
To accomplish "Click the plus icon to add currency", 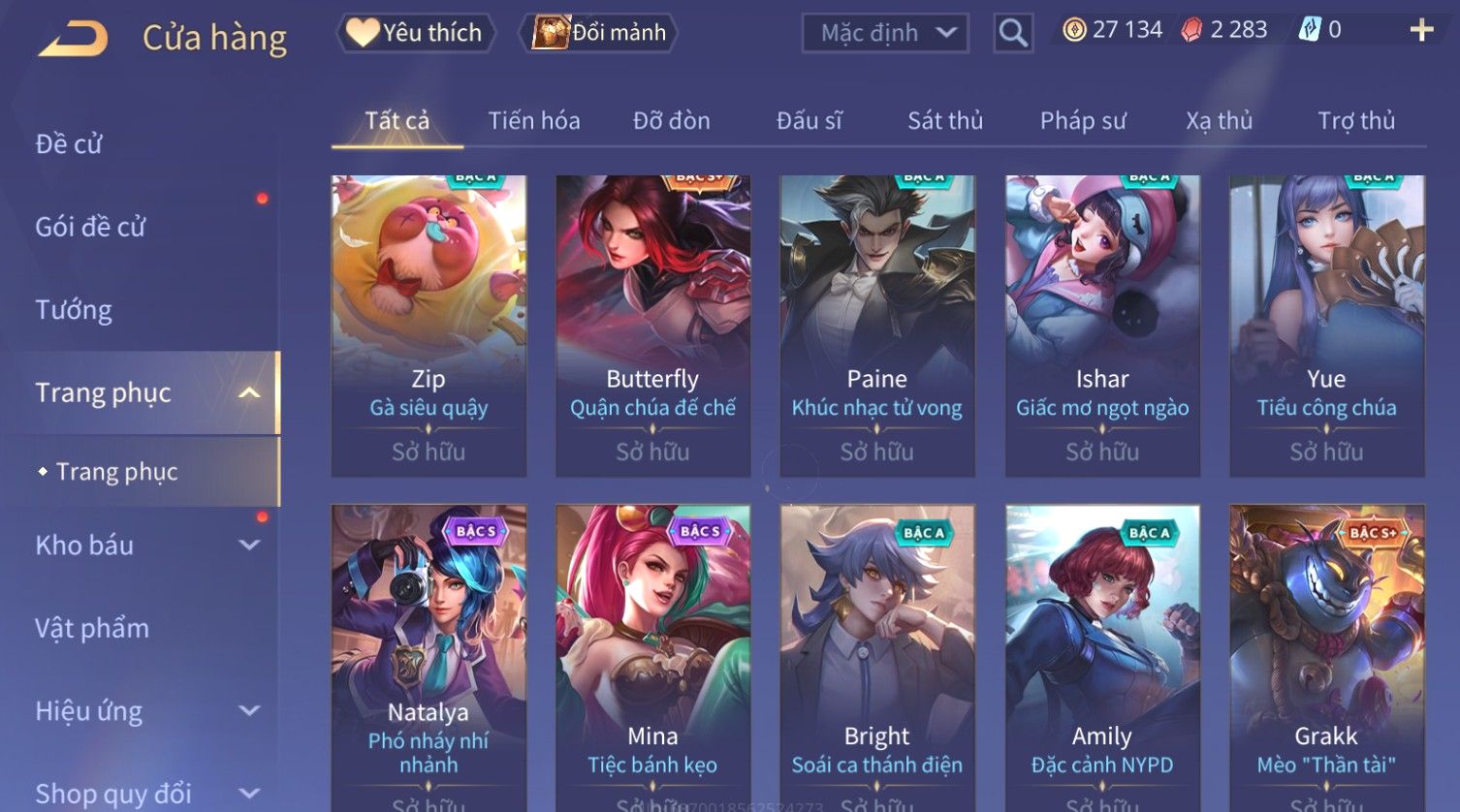I will (1421, 30).
